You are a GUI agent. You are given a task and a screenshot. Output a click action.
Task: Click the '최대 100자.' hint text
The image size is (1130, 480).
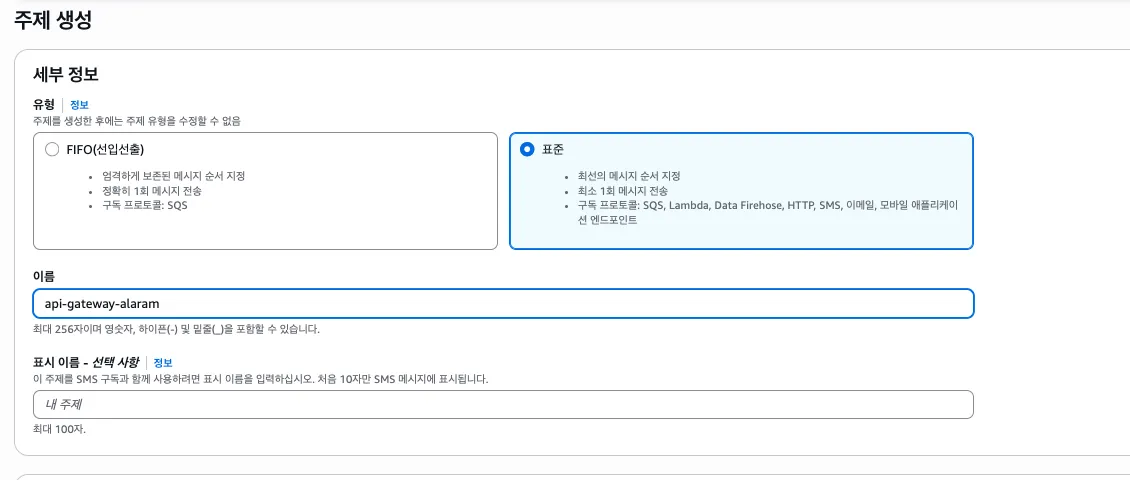click(x=60, y=429)
